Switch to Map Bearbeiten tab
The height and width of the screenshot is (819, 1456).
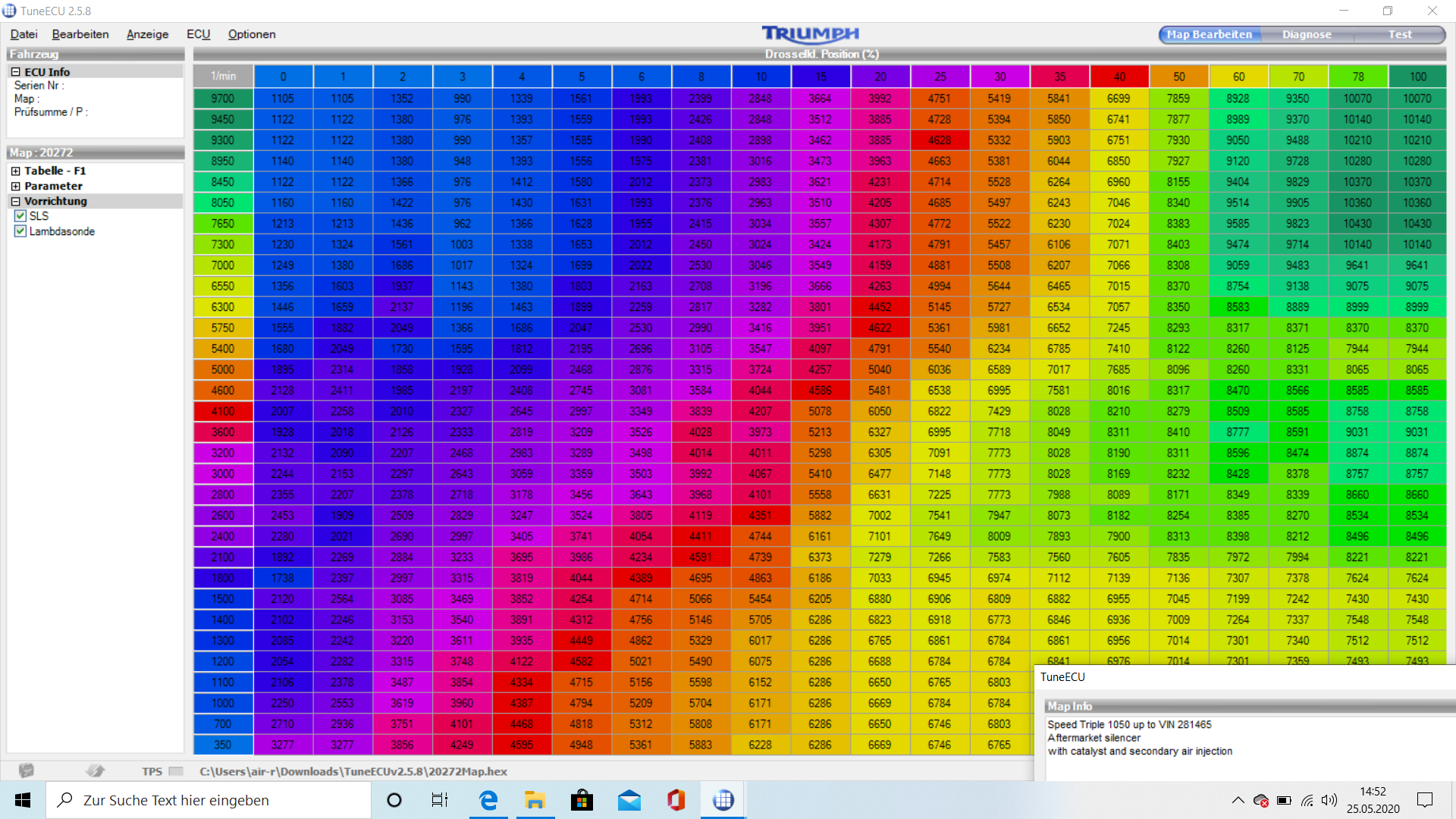click(1209, 35)
